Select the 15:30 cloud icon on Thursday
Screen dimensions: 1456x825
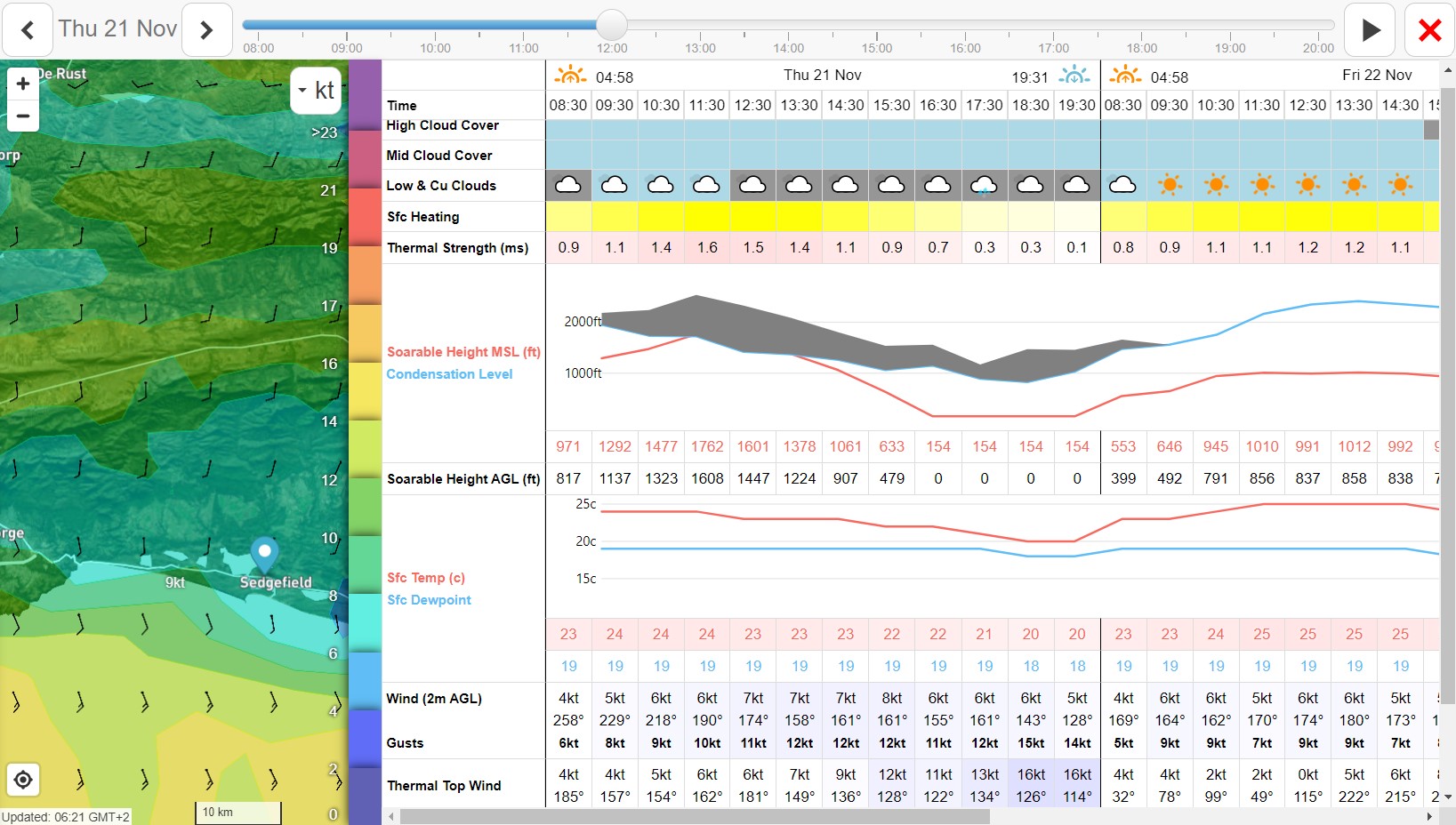click(x=892, y=185)
